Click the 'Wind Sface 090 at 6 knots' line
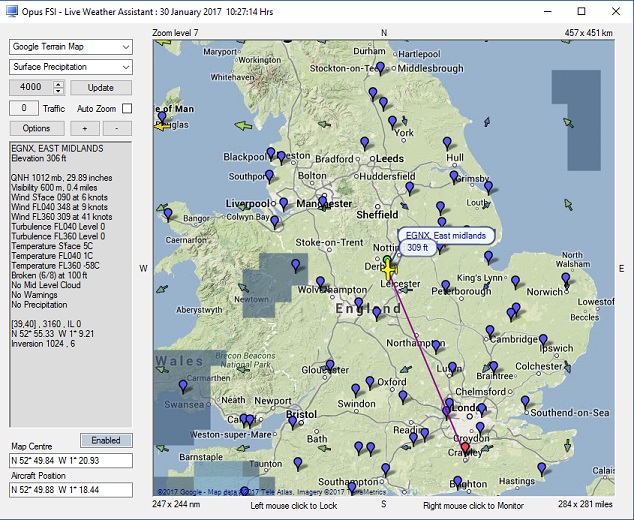 click(59, 197)
